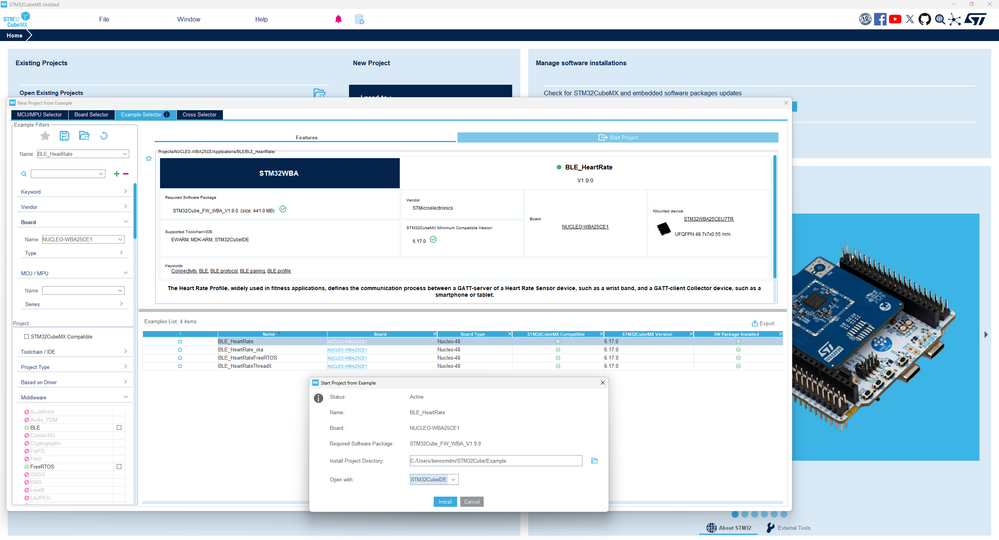Click the star beside the example details panel
The width and height of the screenshot is (999, 540).
[148, 159]
